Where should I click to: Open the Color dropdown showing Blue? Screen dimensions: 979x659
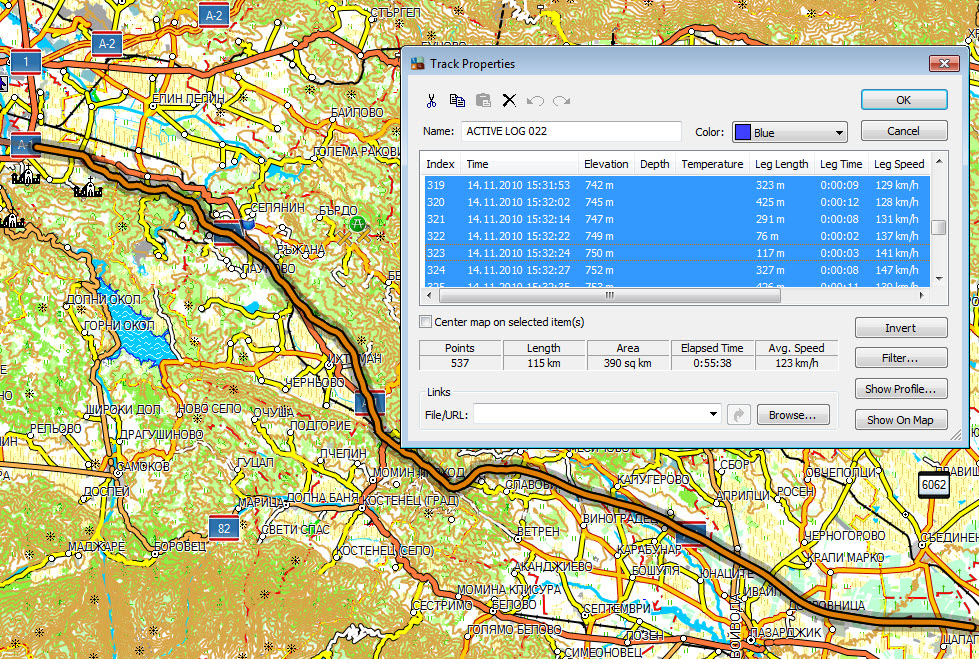tap(837, 132)
